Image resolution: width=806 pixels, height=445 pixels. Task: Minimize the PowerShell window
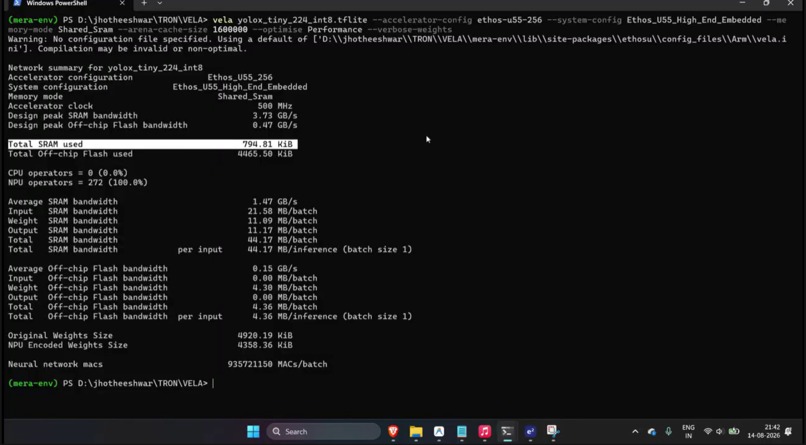[x=742, y=3]
